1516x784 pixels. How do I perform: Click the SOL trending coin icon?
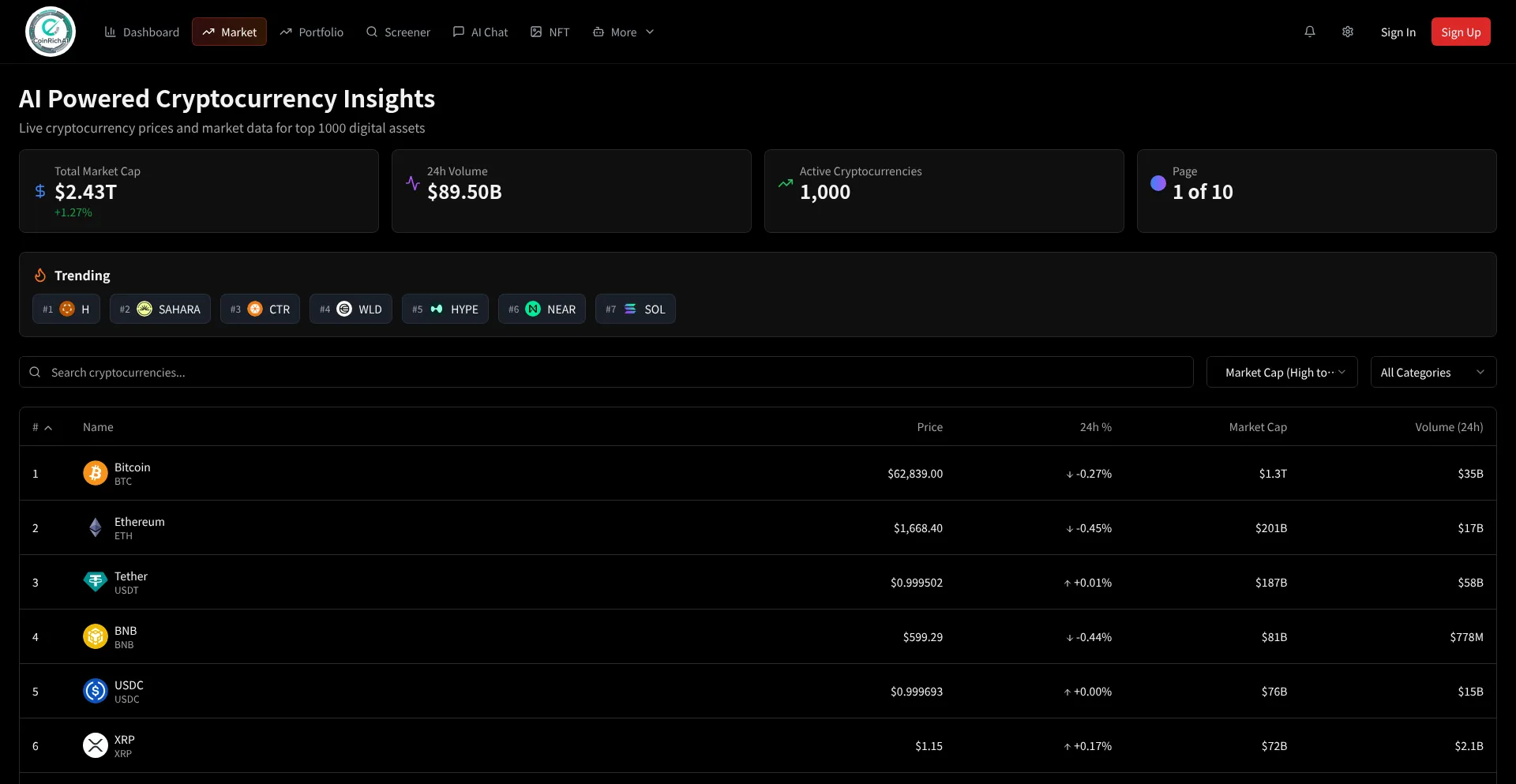tap(630, 309)
